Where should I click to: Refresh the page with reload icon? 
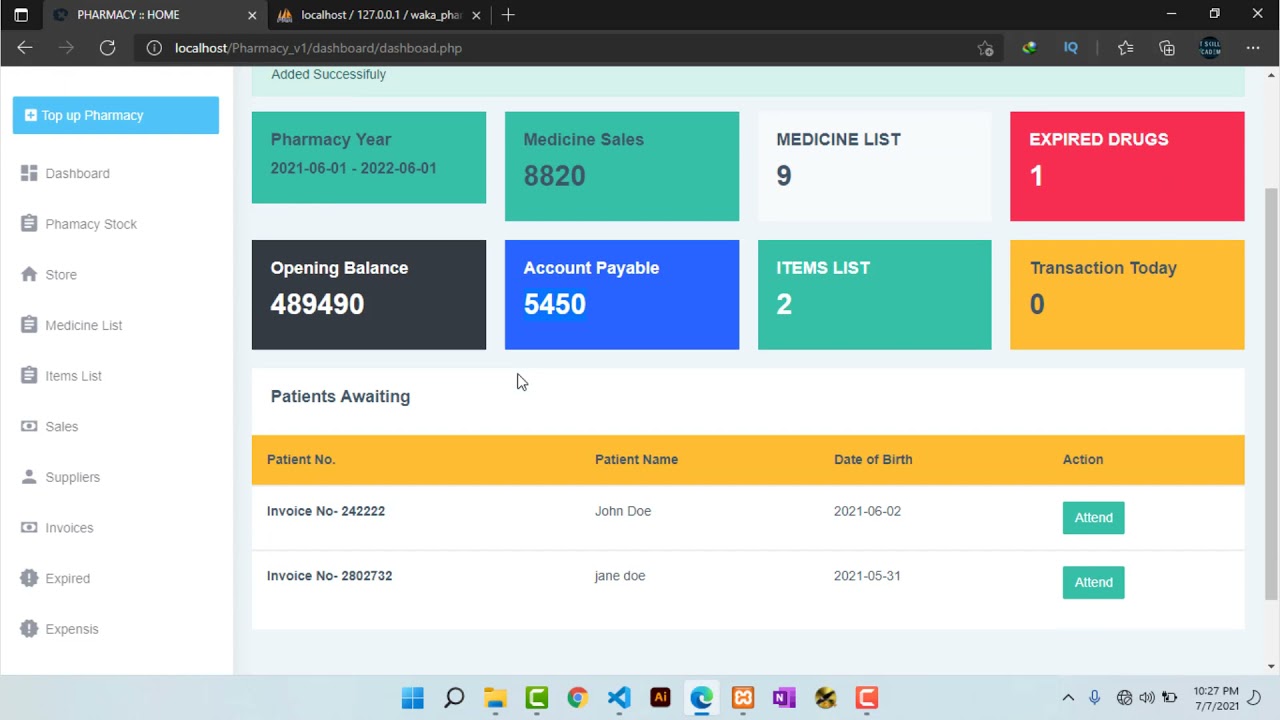(107, 47)
